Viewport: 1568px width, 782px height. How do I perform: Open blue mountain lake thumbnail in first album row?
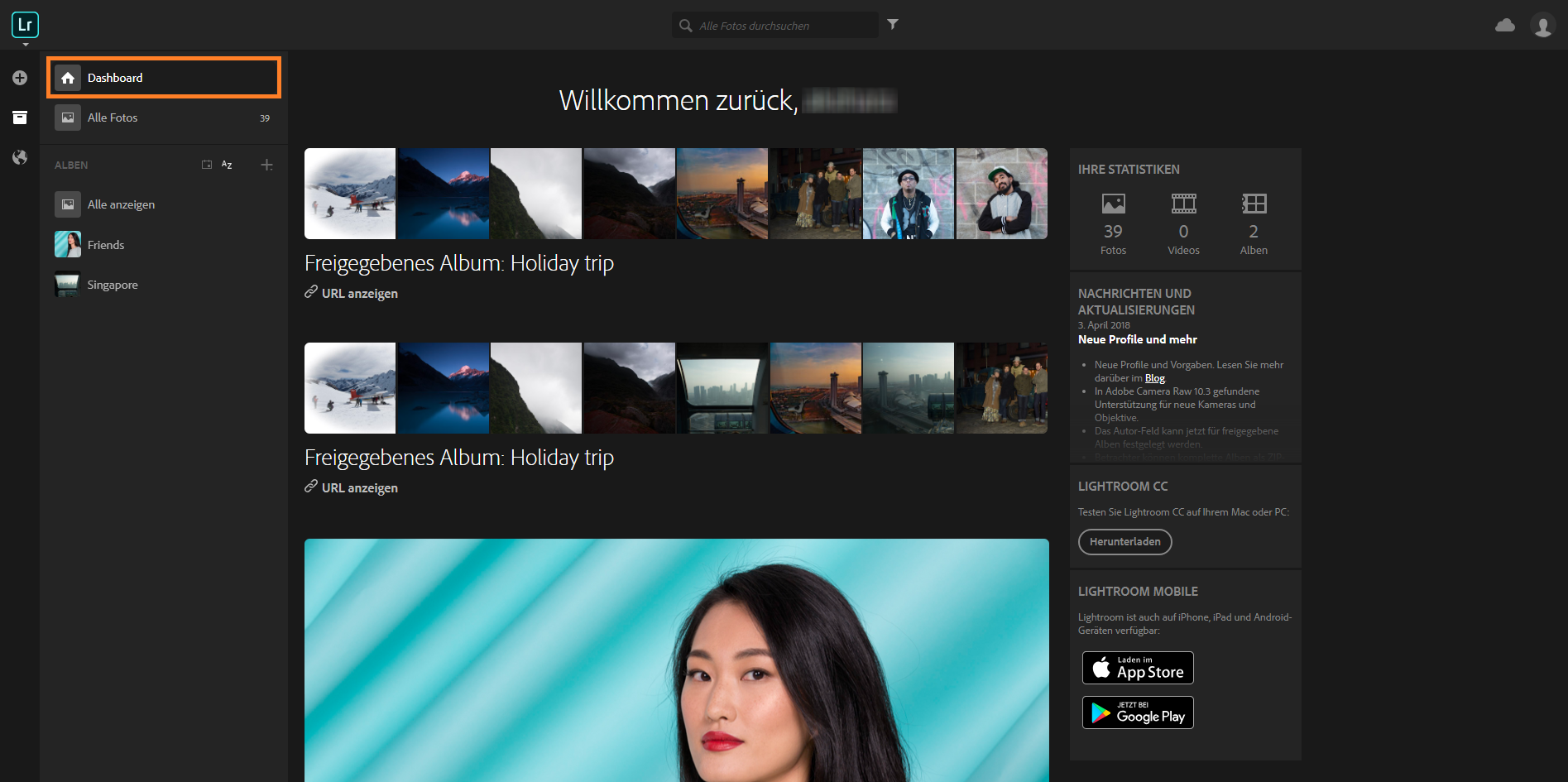[x=444, y=194]
